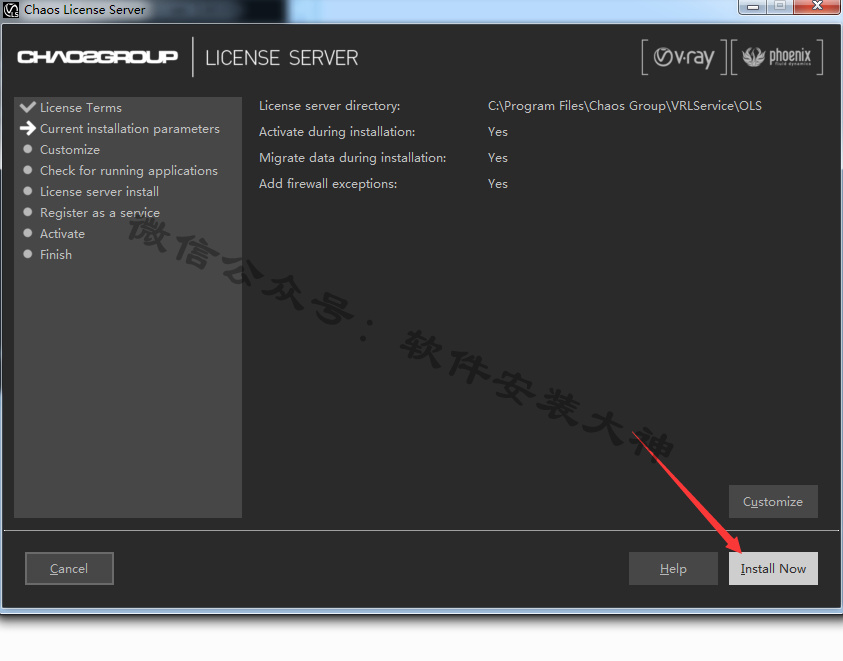Click the V-Ray logo icon
This screenshot has width=843, height=661.
pos(684,57)
